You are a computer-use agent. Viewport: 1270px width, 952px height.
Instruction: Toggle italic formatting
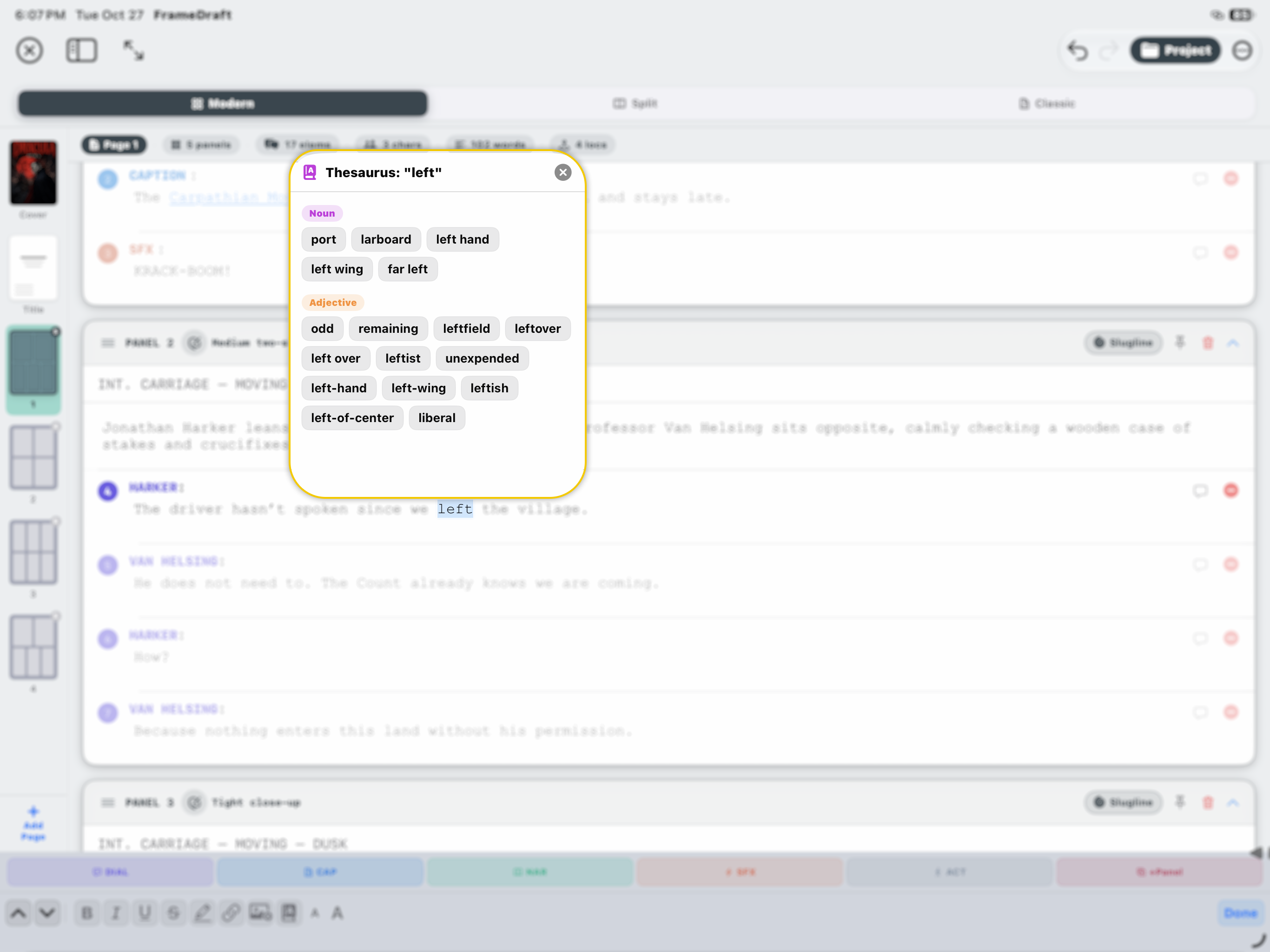(116, 912)
